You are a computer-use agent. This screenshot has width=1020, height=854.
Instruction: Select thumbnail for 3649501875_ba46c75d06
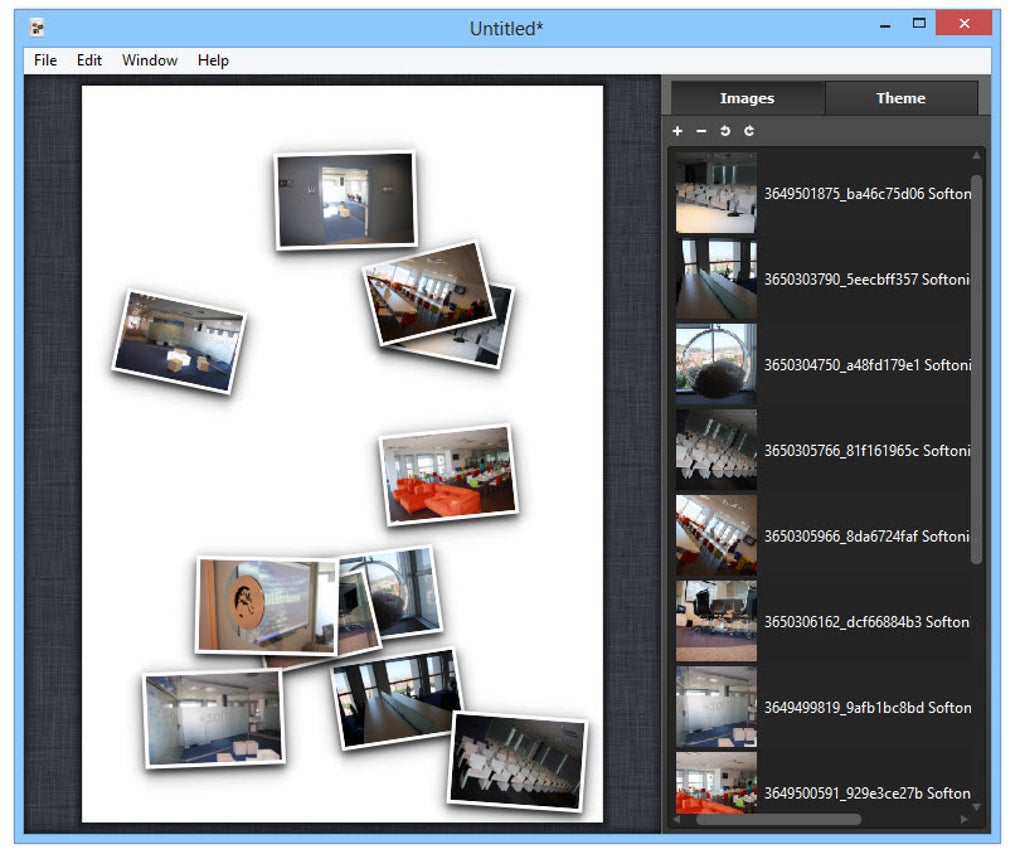click(716, 193)
